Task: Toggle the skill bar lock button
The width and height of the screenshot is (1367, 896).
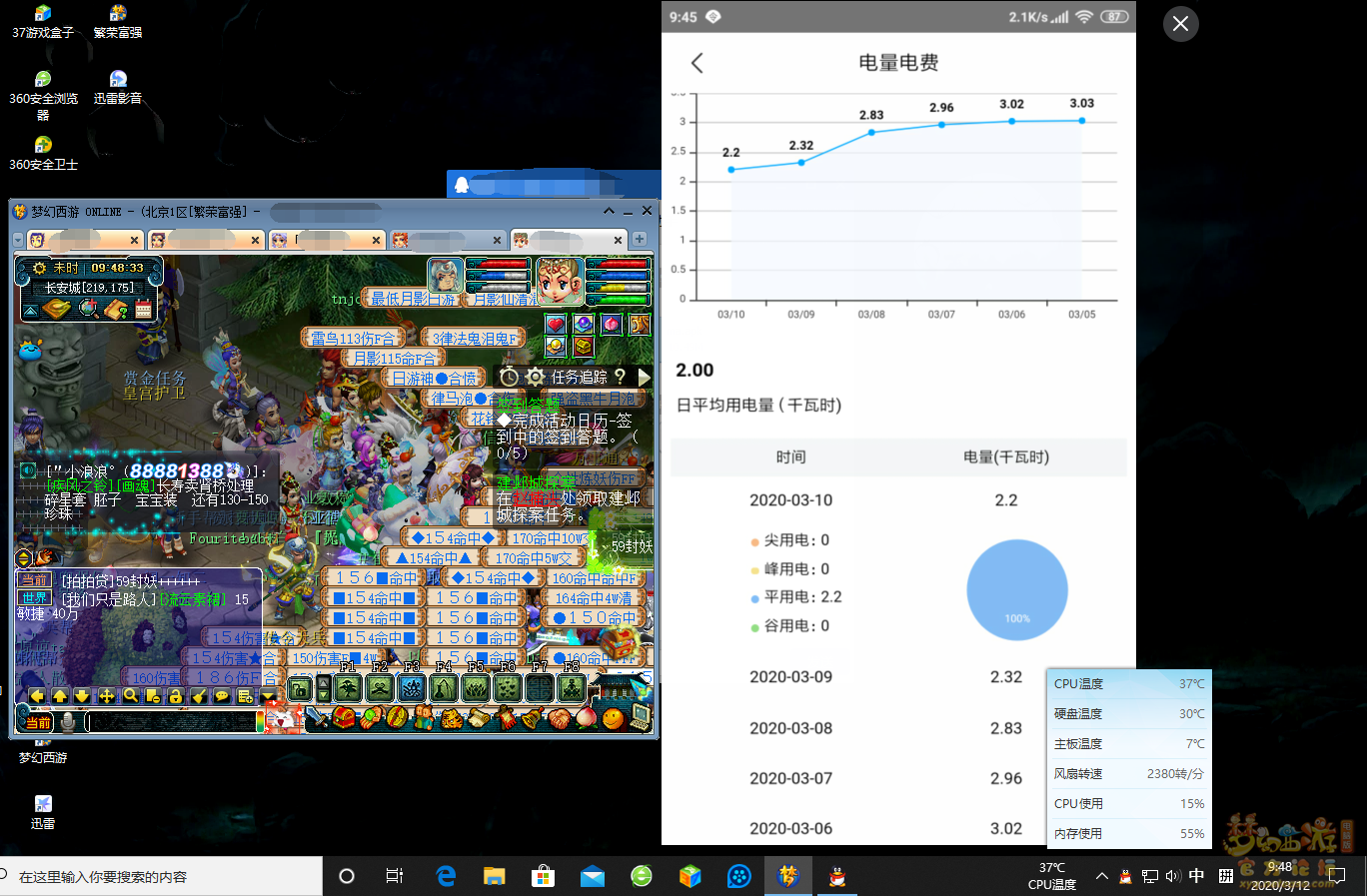Action: tap(299, 688)
